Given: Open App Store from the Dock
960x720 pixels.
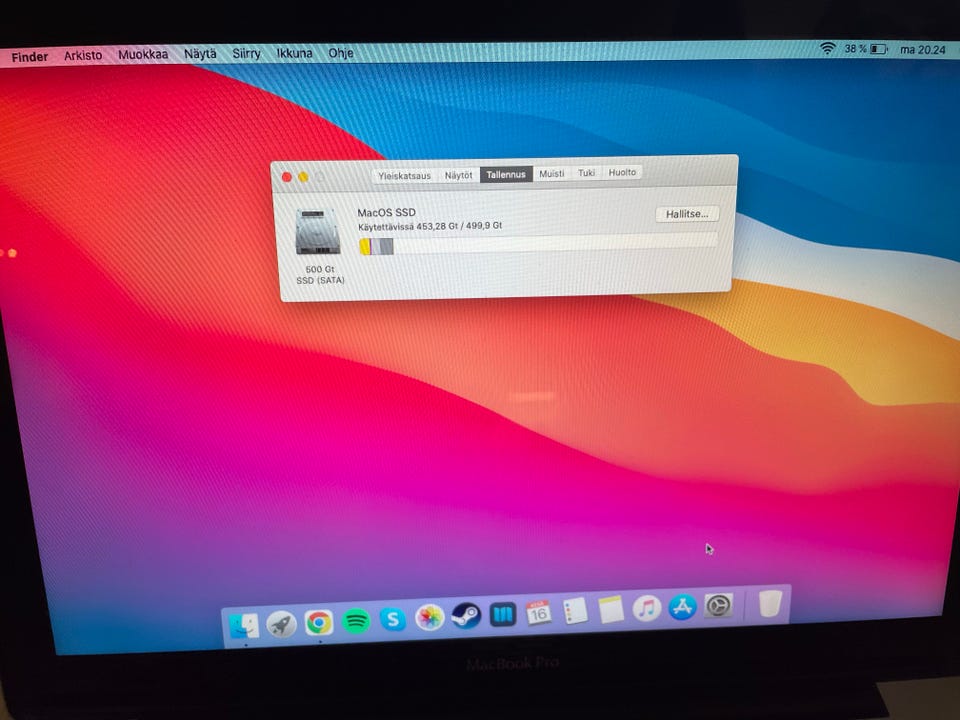Looking at the screenshot, I should click(x=683, y=607).
